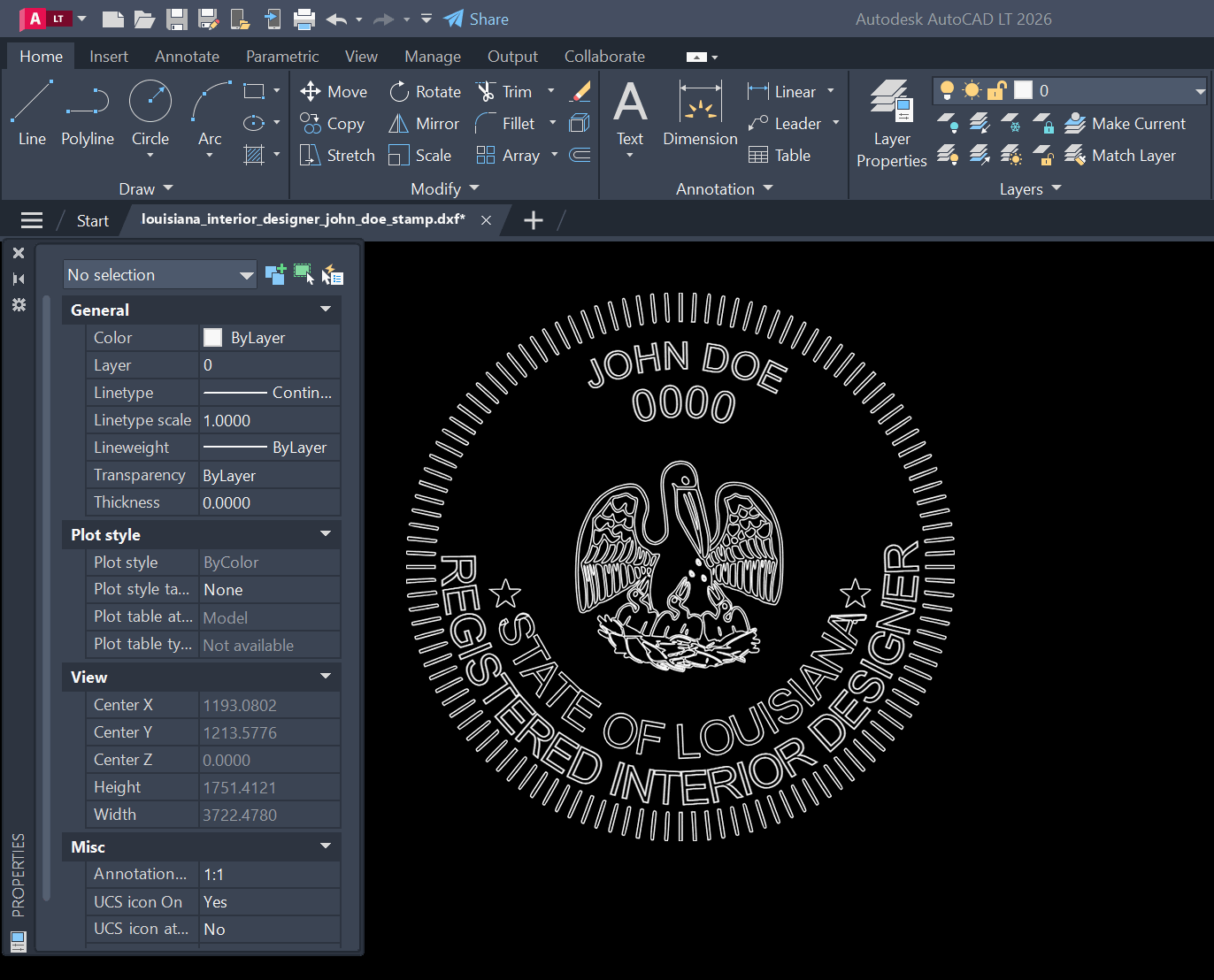
Task: Switch to the Annotate tab
Action: click(x=187, y=56)
